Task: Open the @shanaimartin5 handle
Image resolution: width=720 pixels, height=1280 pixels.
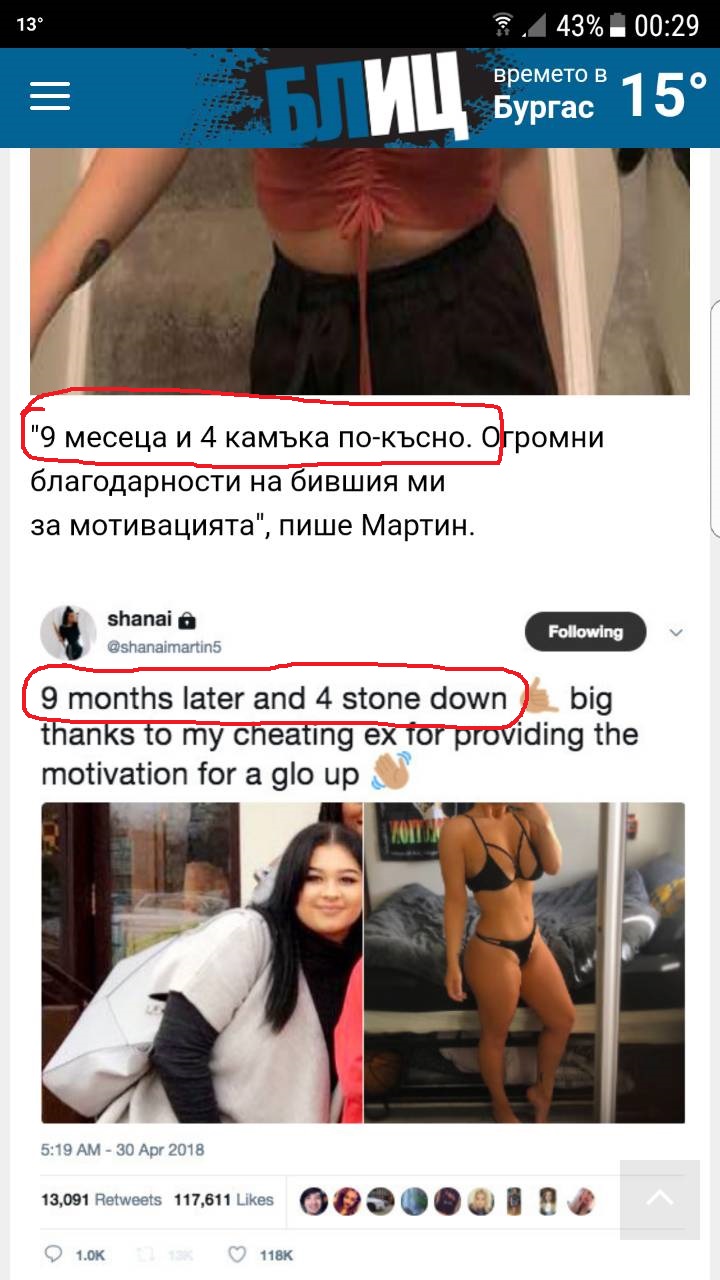Action: coord(164,647)
